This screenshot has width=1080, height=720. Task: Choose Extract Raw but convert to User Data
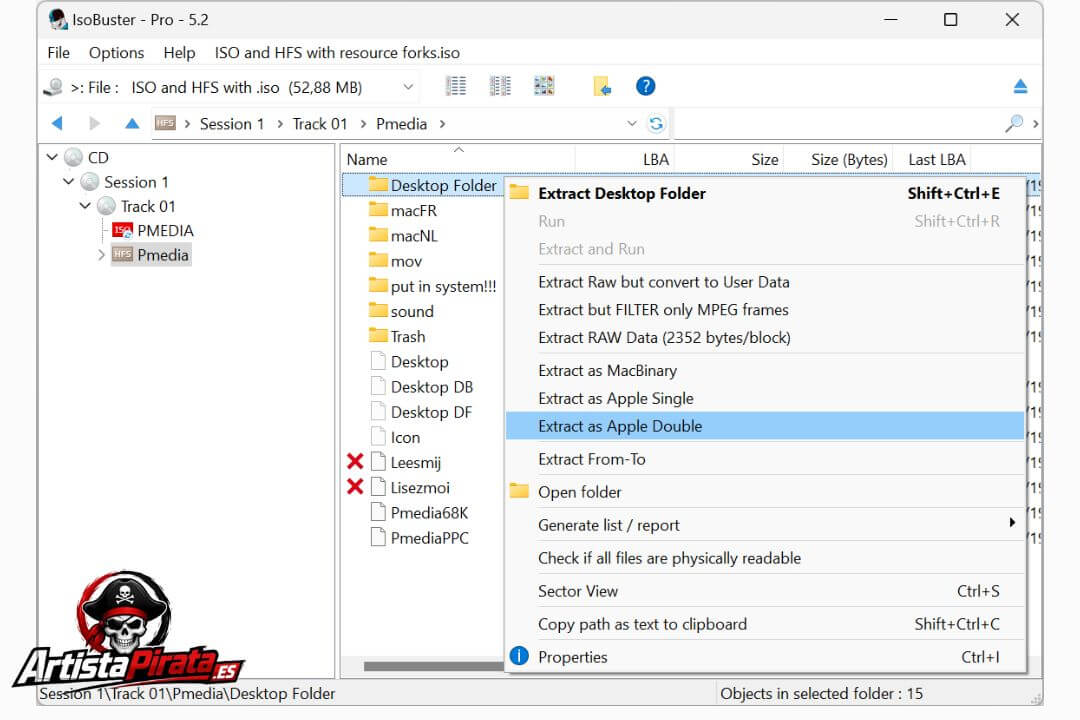[x=765, y=282]
